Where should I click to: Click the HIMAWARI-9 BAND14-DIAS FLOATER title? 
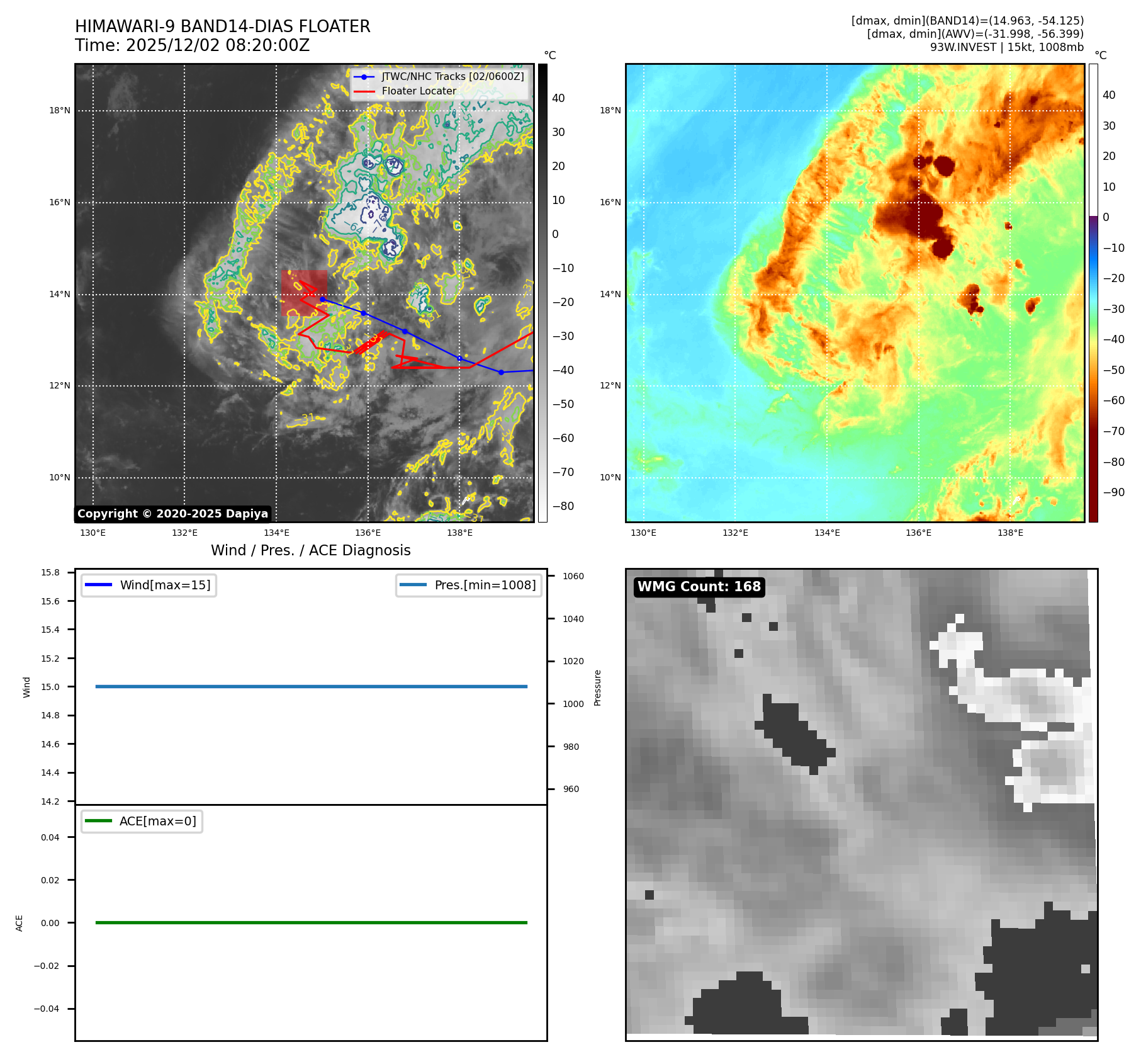click(x=222, y=26)
